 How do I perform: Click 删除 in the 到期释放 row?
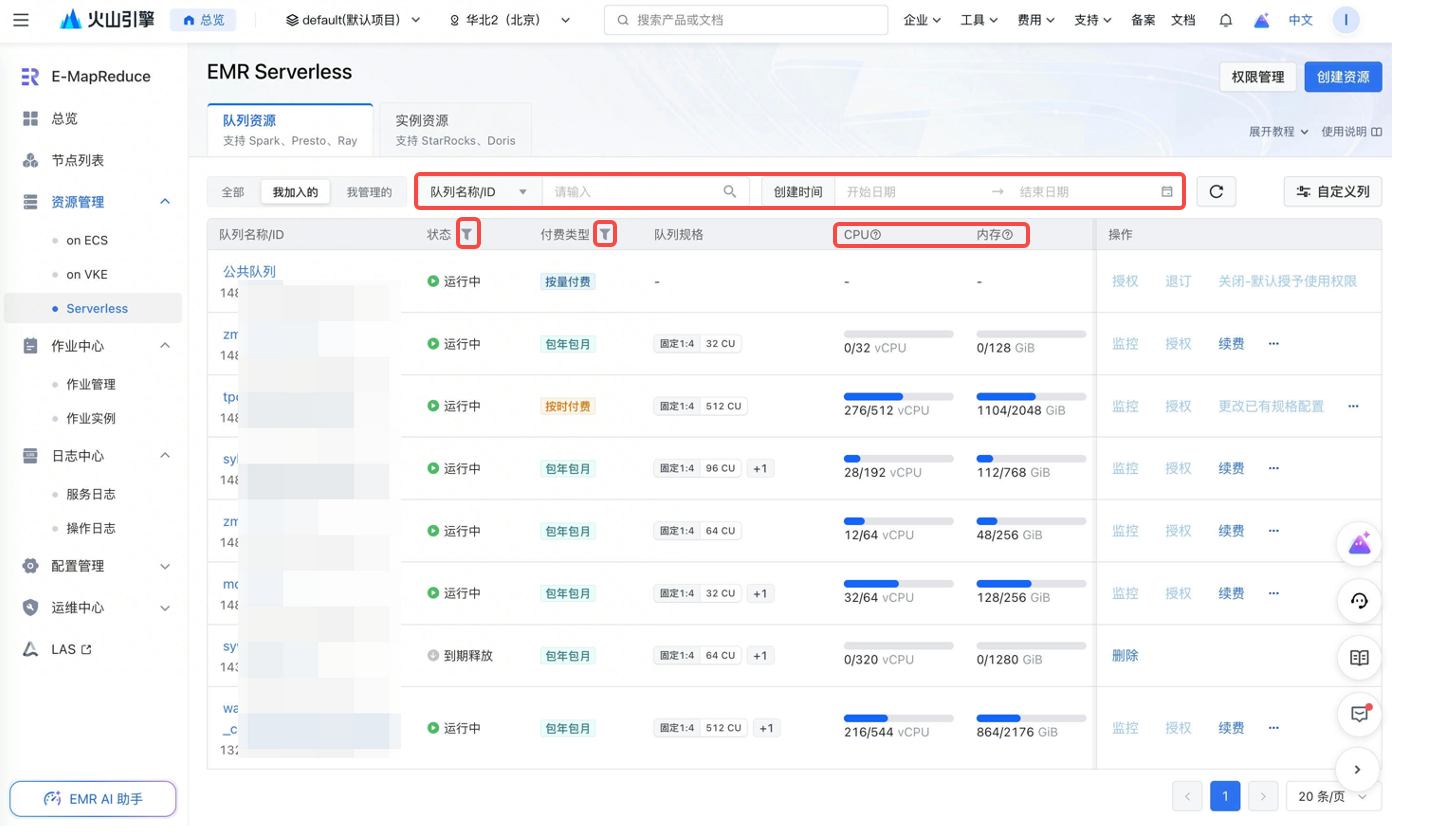[x=1125, y=656]
